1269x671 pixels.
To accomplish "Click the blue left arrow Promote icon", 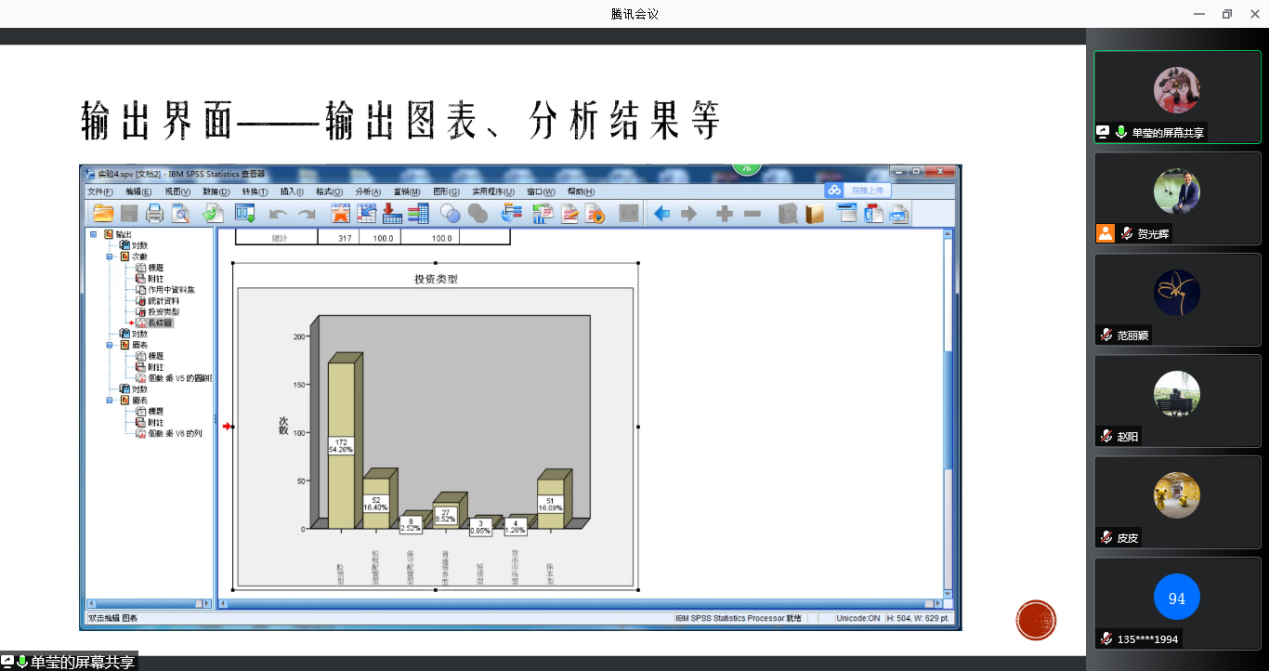I will coord(661,213).
